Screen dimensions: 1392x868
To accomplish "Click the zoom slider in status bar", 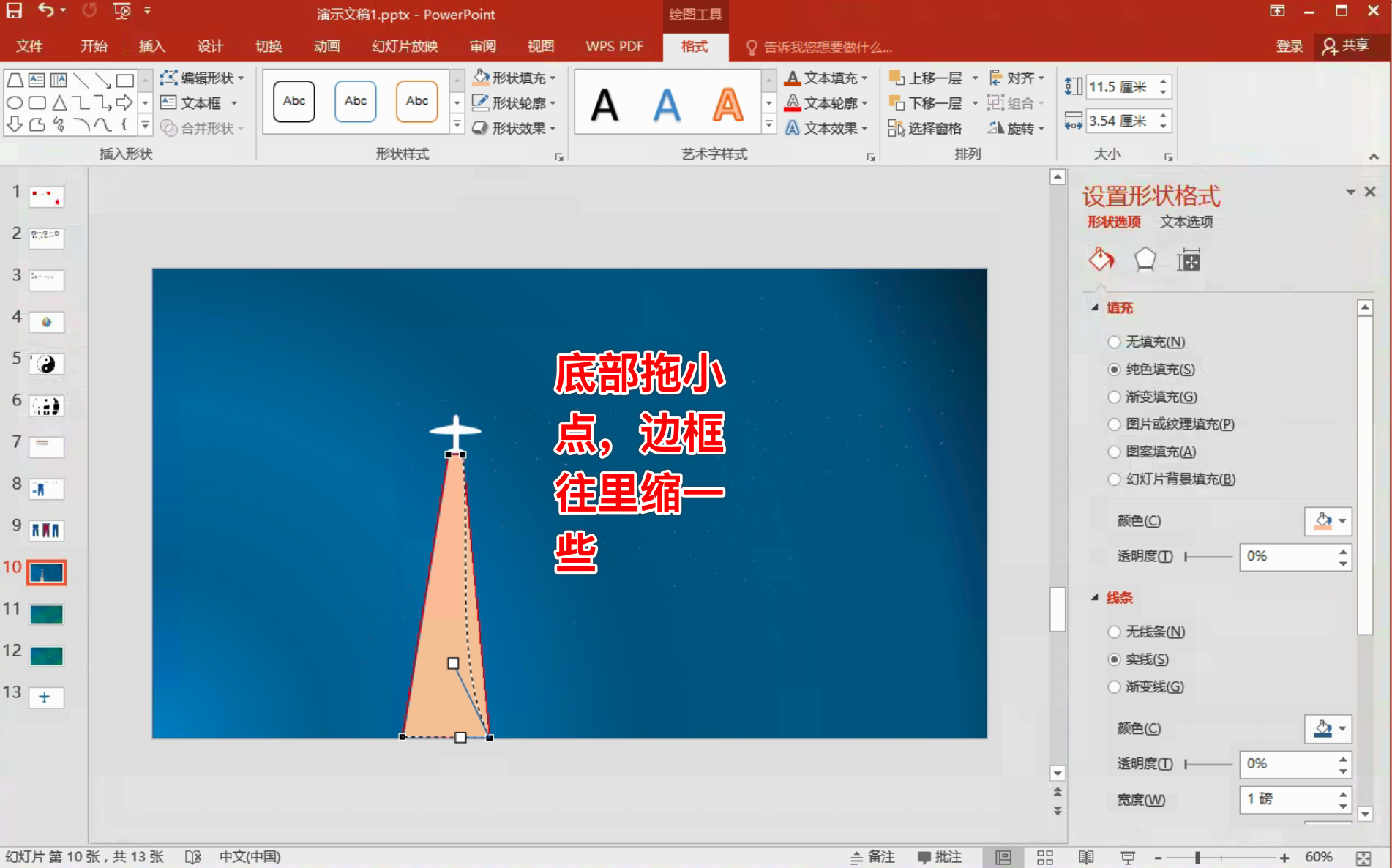I will tap(1221, 857).
